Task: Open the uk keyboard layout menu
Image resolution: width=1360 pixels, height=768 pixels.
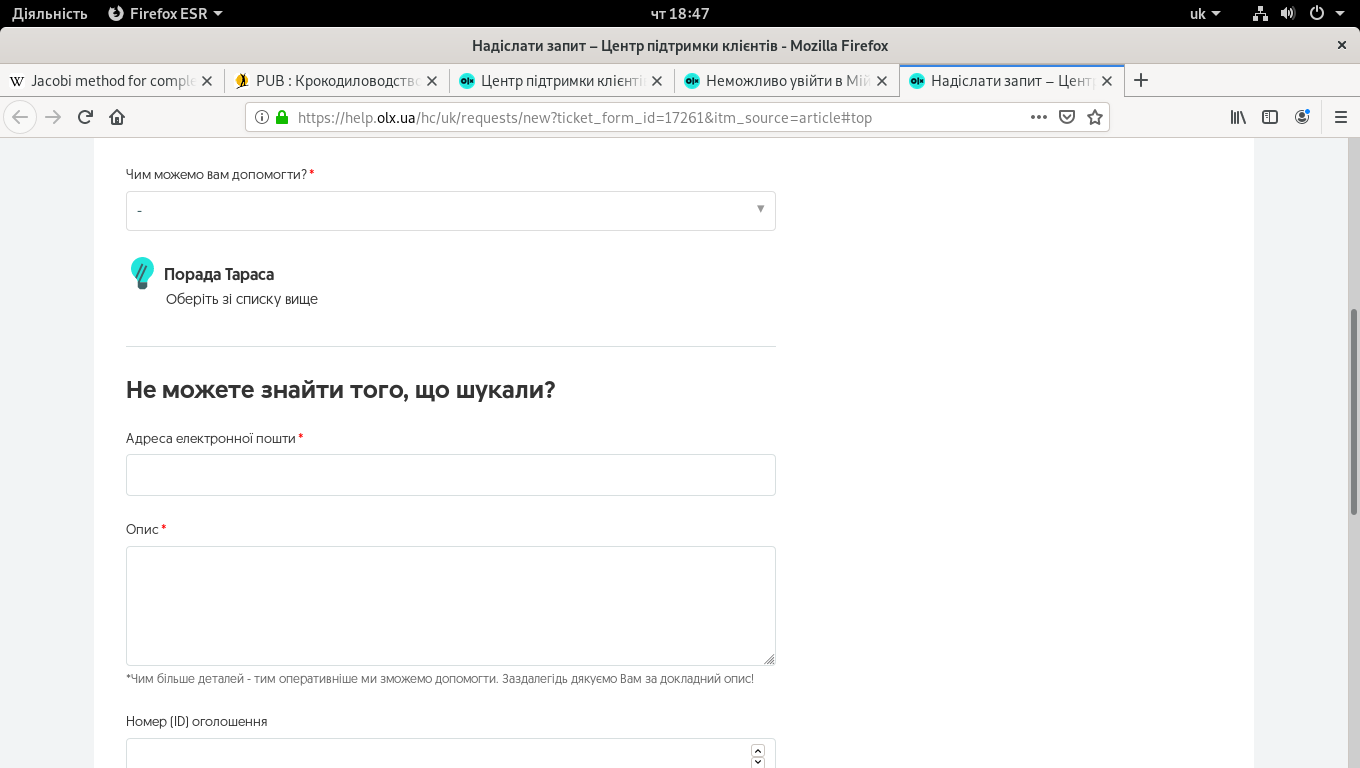Action: pos(1204,14)
